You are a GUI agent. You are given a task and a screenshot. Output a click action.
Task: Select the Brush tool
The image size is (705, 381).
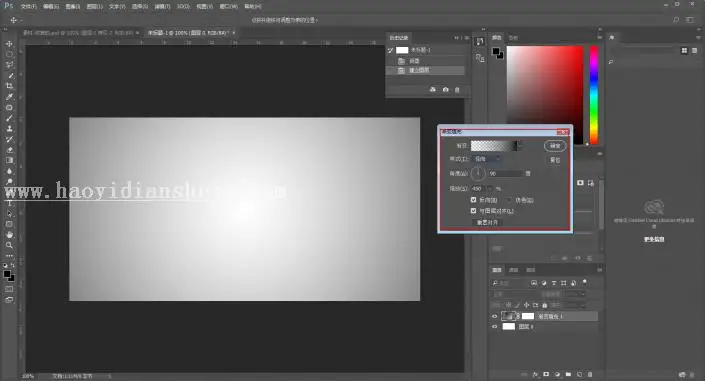click(x=9, y=118)
